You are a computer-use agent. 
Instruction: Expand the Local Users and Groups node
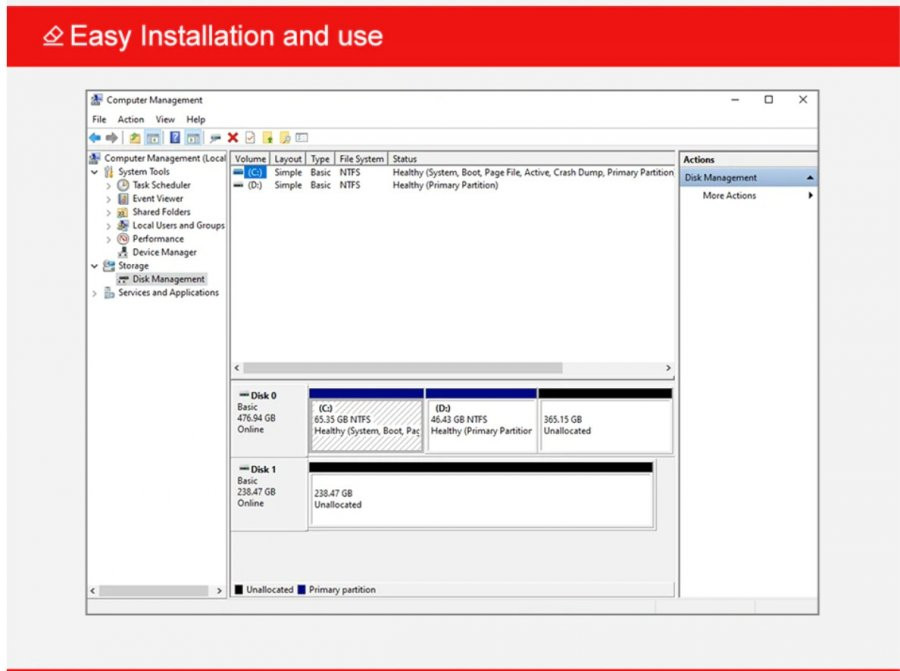(108, 226)
